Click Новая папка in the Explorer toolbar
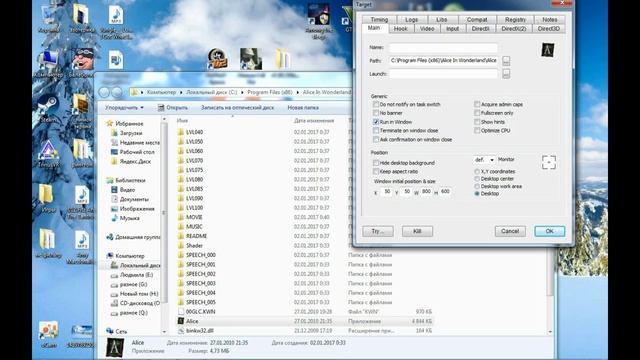 pos(303,108)
